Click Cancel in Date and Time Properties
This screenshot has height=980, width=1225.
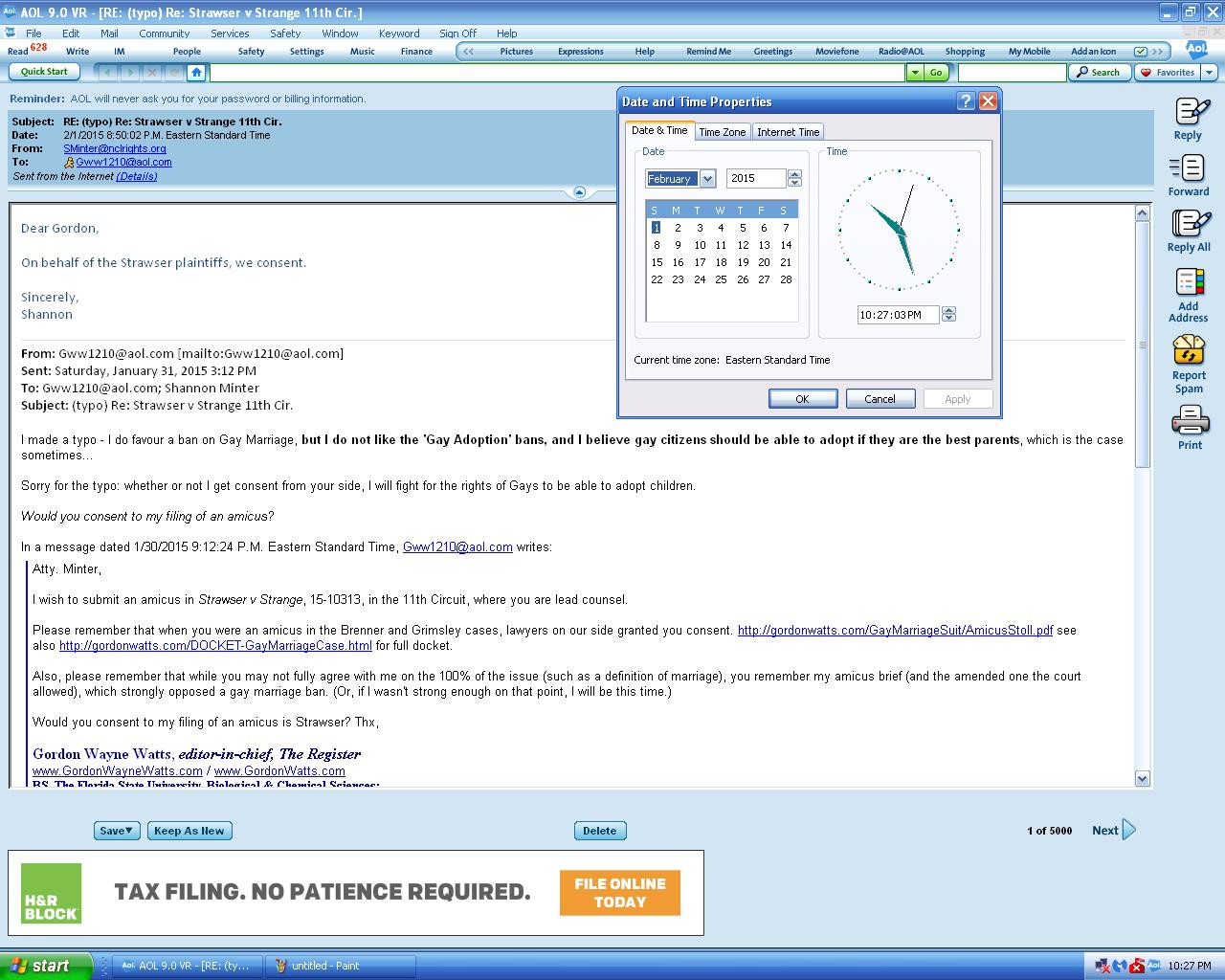(x=880, y=399)
